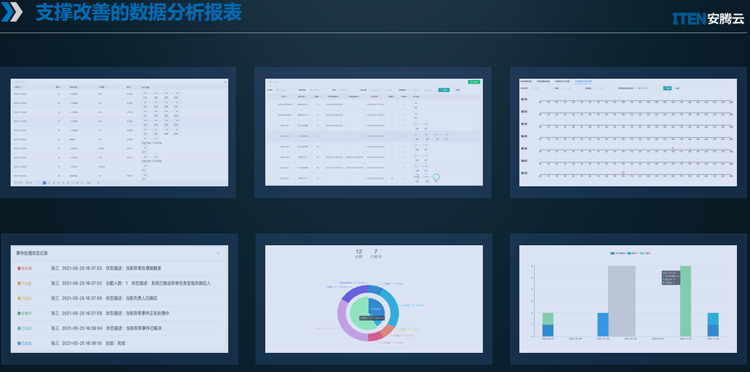Click the teal query button in the timeline report
The width and height of the screenshot is (750, 372).
(667, 88)
